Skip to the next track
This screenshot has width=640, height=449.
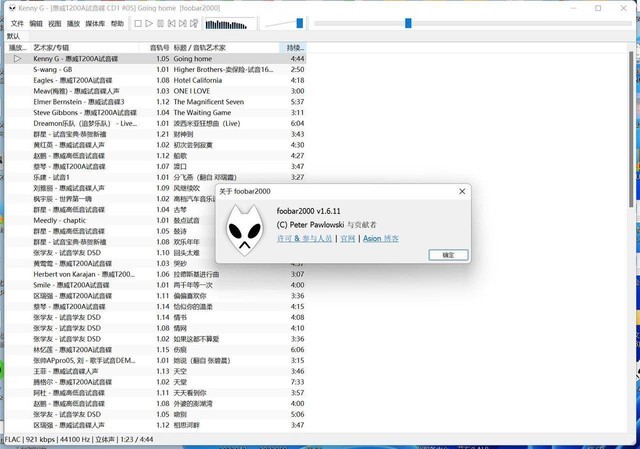coord(183,24)
